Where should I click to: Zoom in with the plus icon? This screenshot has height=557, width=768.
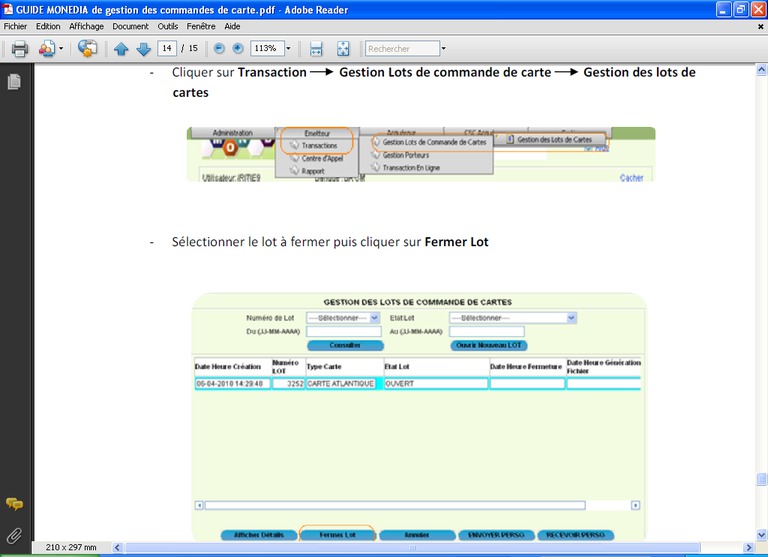(238, 48)
